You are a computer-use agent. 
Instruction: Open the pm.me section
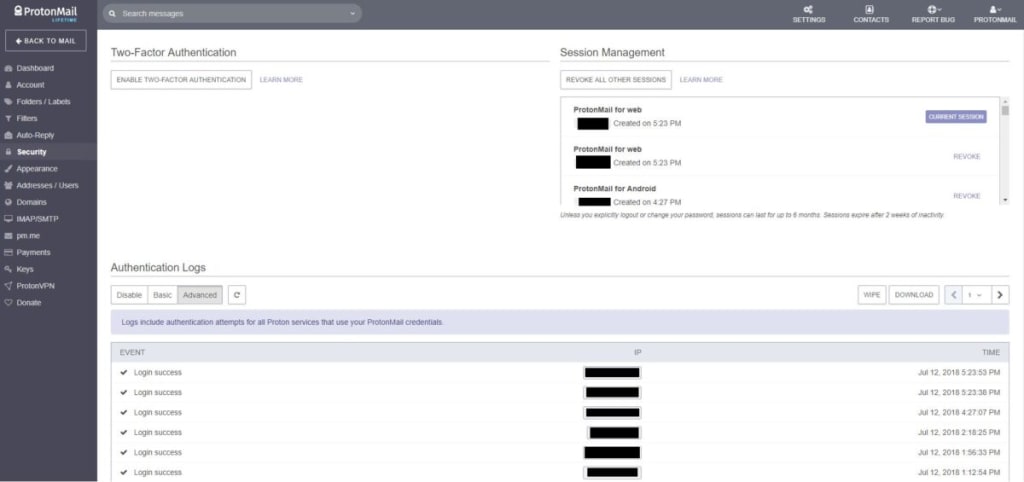(x=29, y=236)
